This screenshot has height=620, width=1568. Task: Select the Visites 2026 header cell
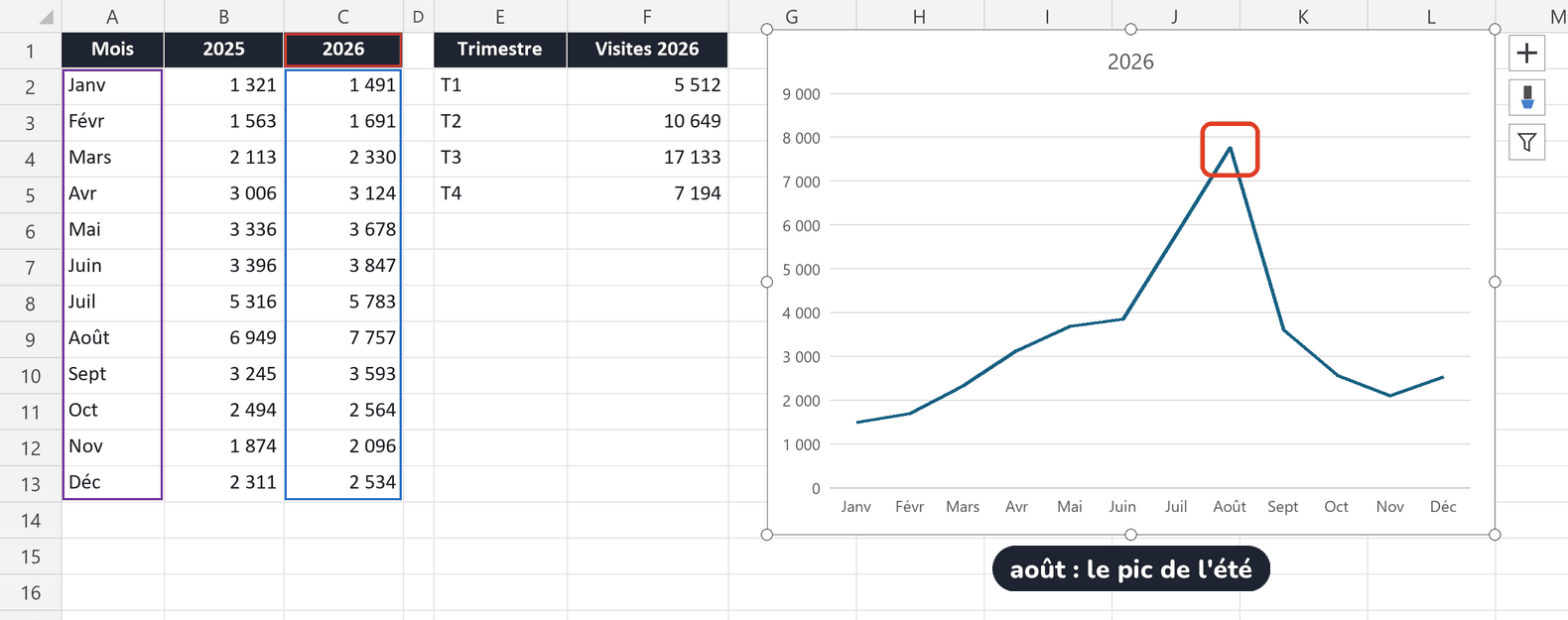[647, 50]
